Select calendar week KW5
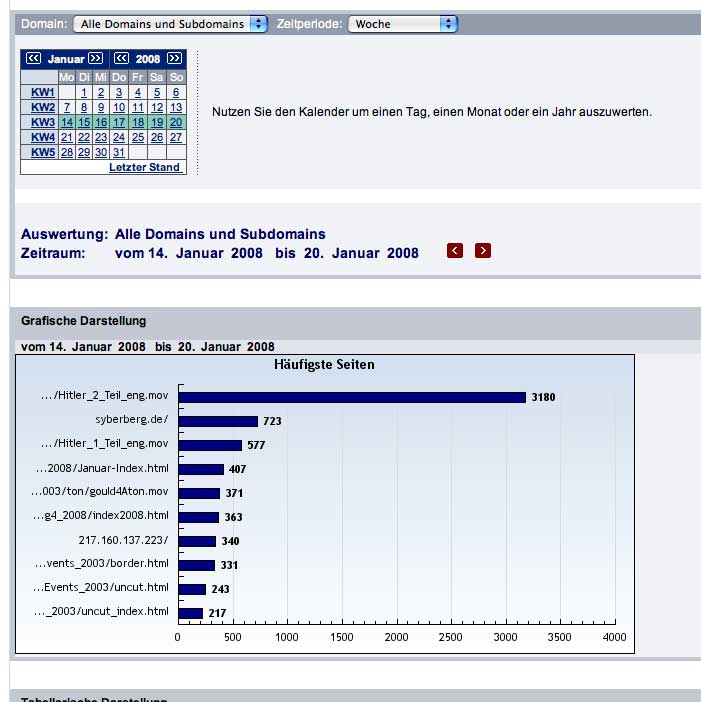The width and height of the screenshot is (701, 702). (42, 152)
